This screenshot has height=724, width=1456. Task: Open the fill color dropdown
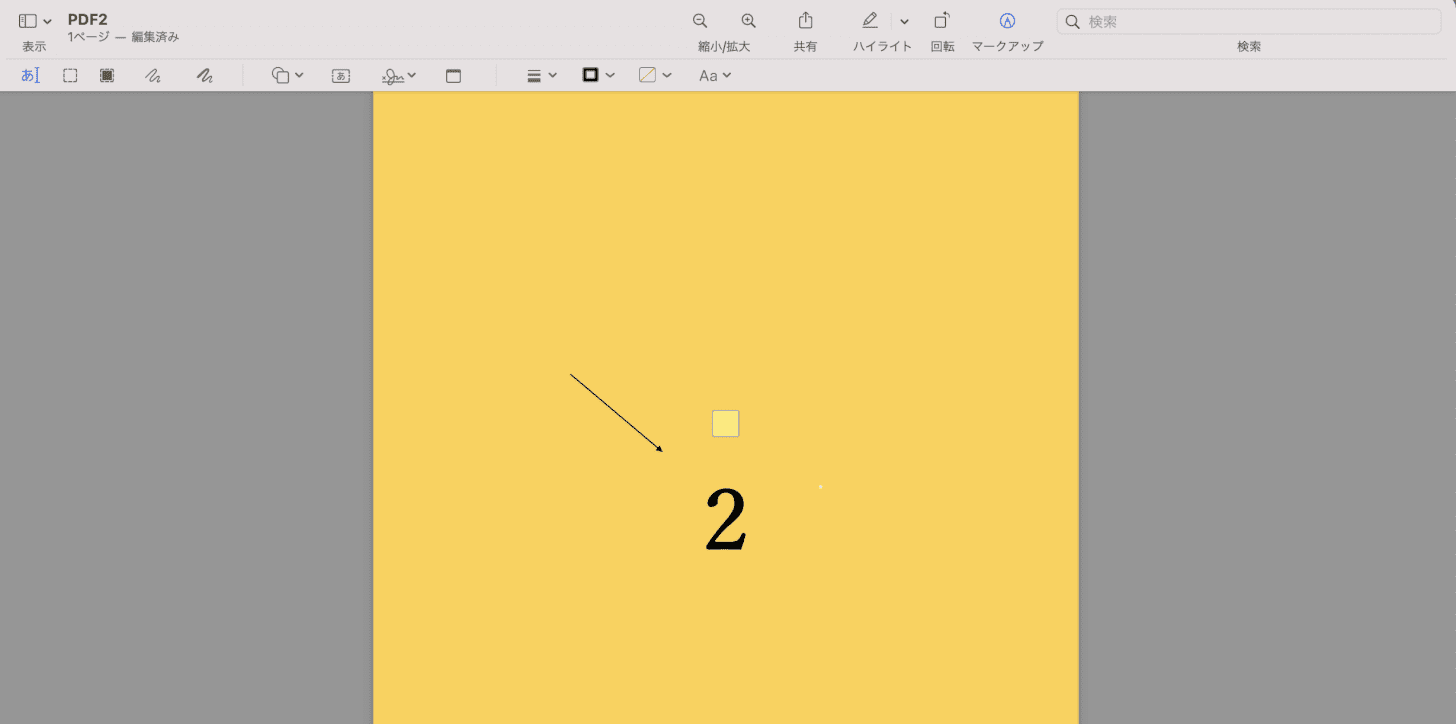tap(655, 75)
